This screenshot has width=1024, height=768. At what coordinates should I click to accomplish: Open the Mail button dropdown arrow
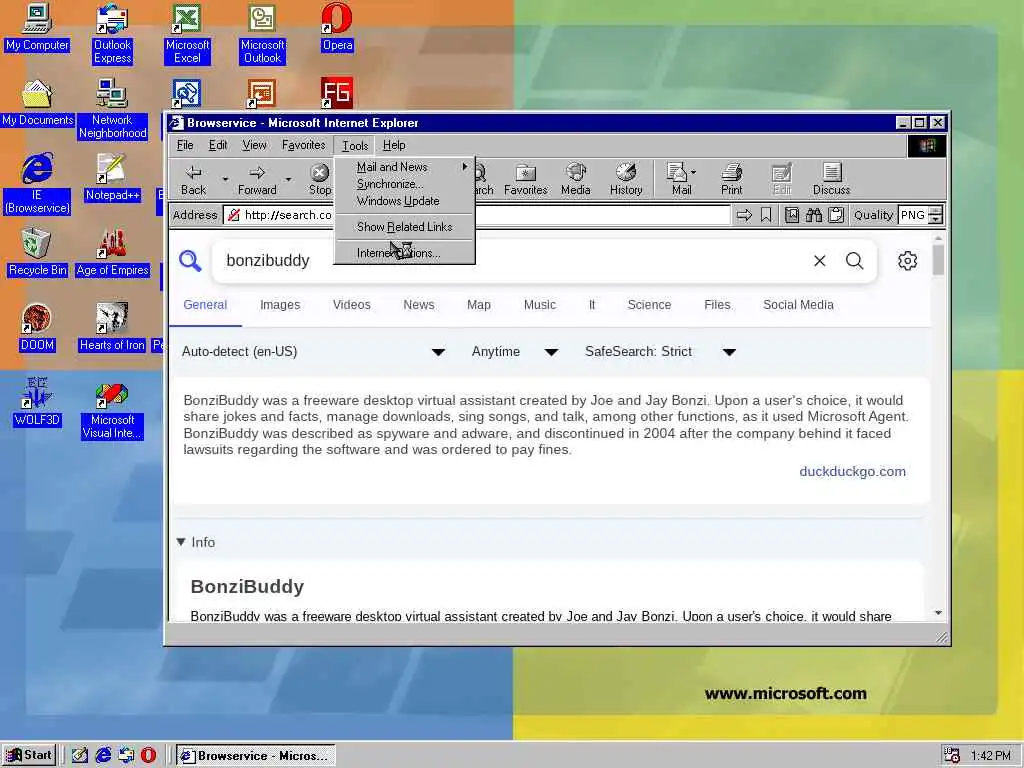(x=694, y=172)
